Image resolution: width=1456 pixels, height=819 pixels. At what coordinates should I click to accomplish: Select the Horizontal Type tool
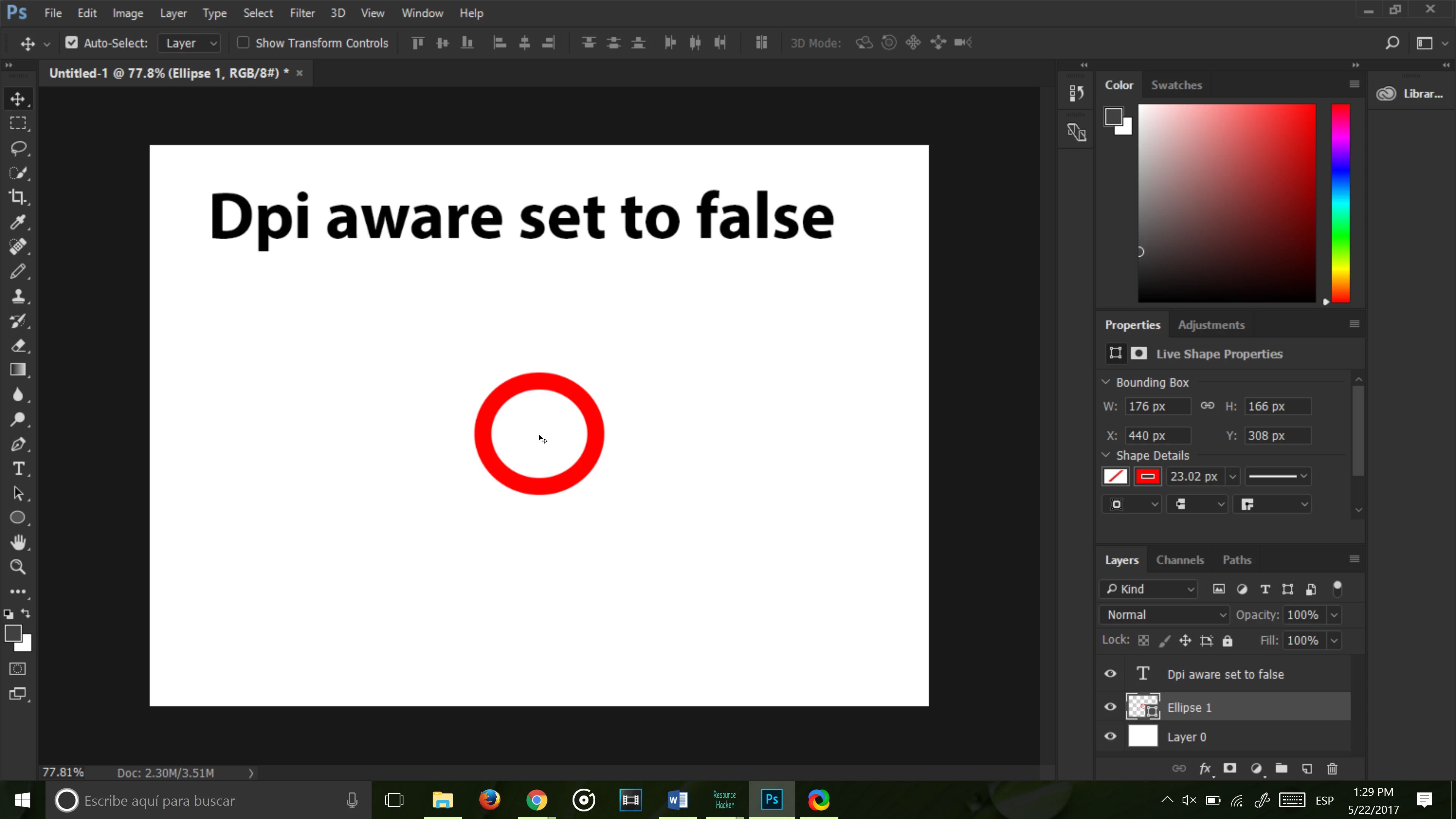coord(17,469)
